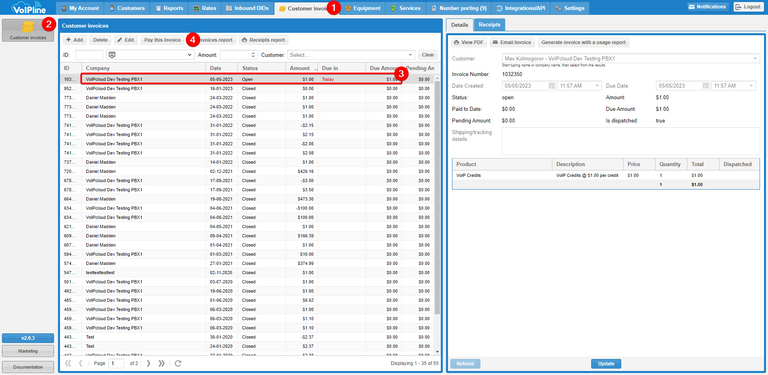The image size is (768, 375).
Task: Click the Shipping/tracking details text area
Action: pos(631,141)
